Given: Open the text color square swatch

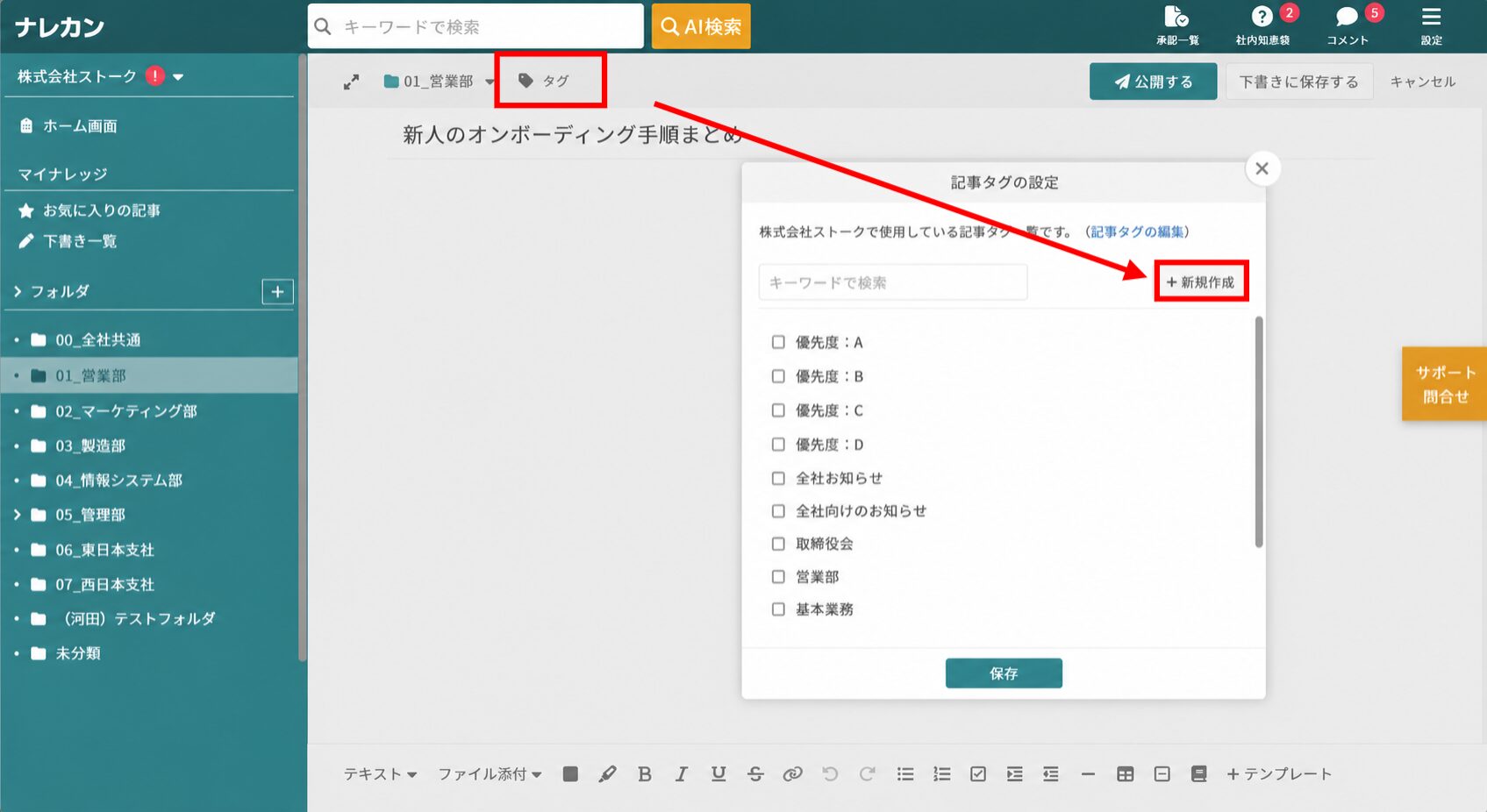Looking at the screenshot, I should pos(570,773).
